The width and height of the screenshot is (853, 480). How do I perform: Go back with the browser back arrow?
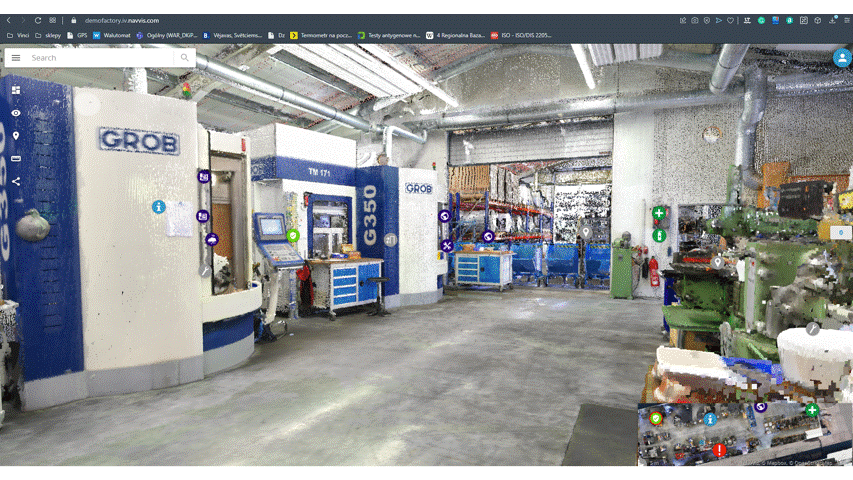tap(9, 20)
